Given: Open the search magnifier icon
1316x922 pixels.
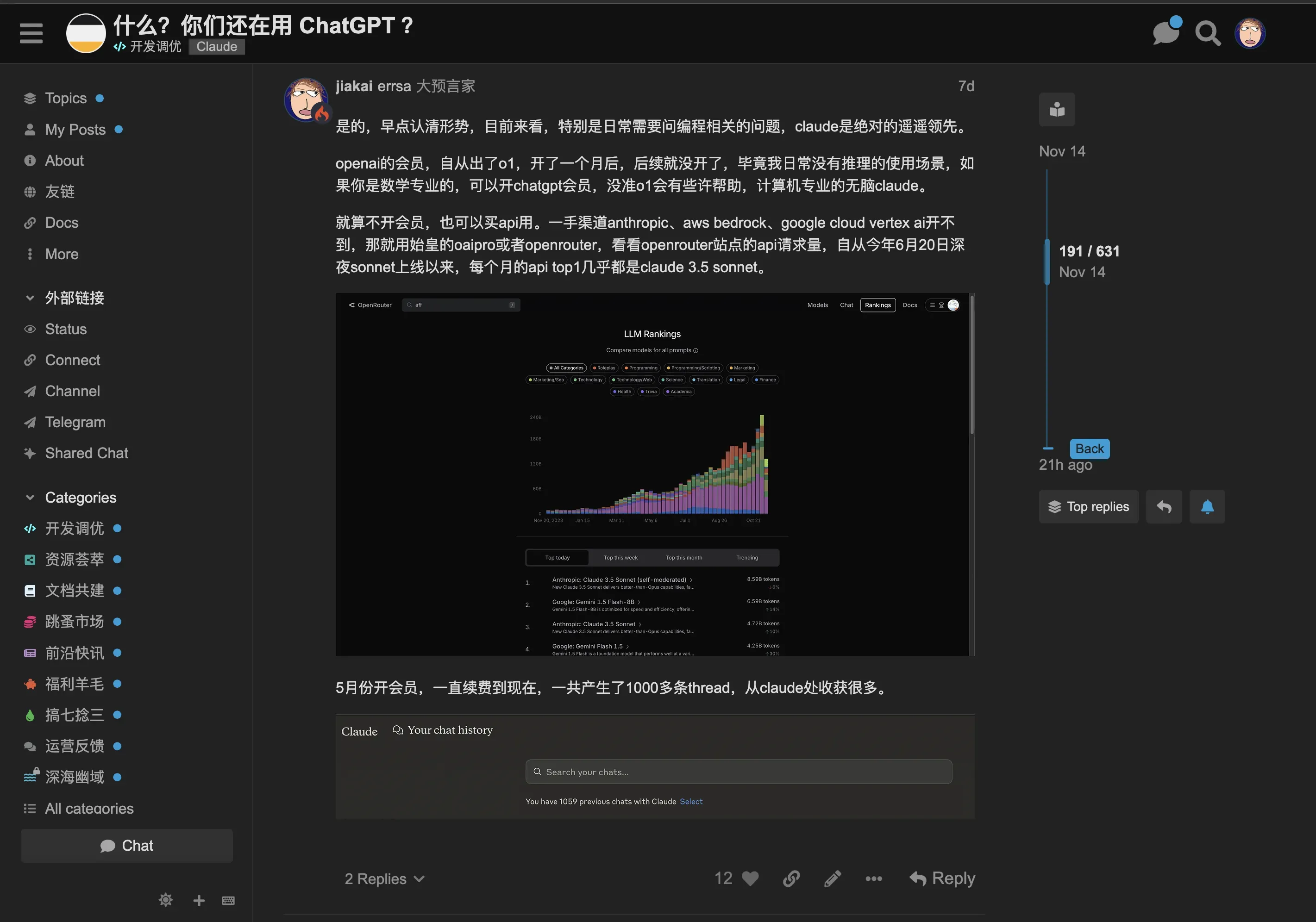Looking at the screenshot, I should 1207,33.
